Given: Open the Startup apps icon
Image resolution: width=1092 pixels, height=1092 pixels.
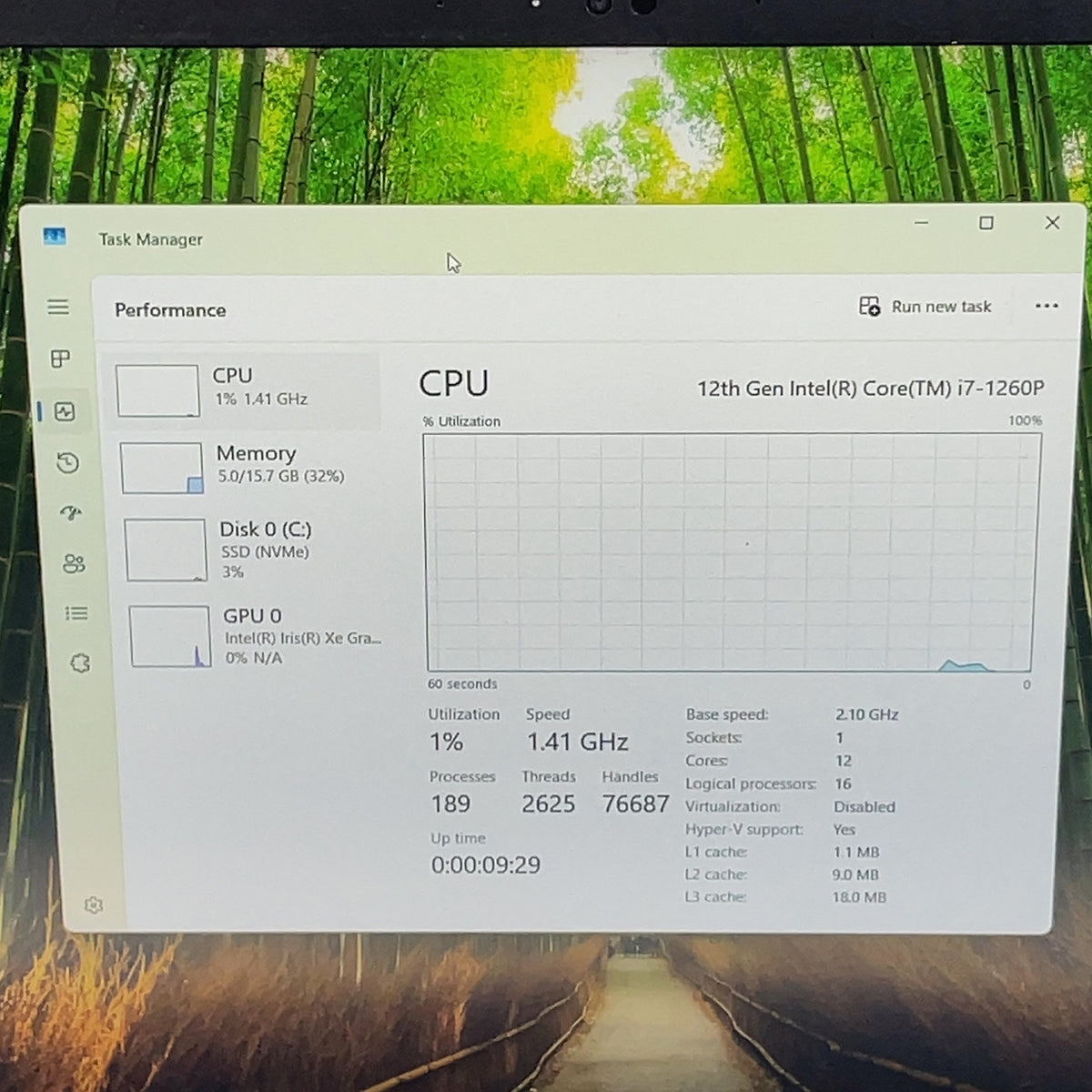Looking at the screenshot, I should 71,513.
